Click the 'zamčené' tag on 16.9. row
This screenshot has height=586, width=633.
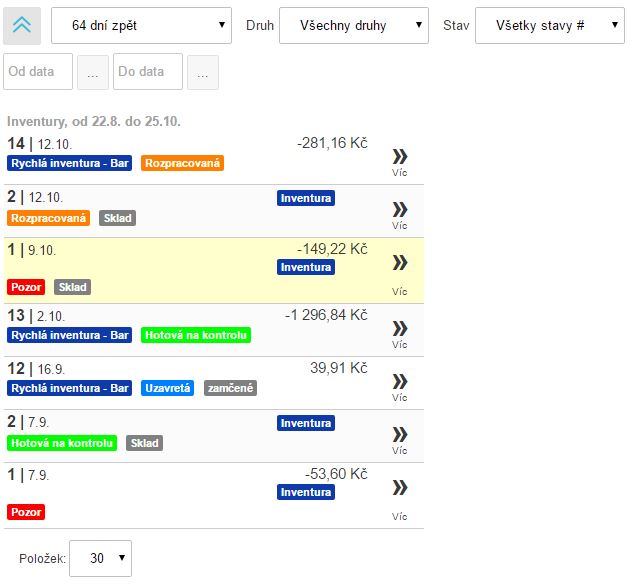pos(231,388)
